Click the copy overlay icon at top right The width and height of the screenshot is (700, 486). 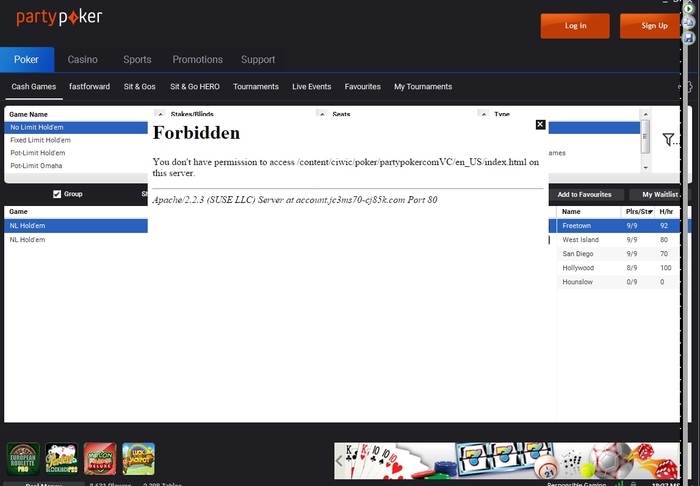click(688, 23)
